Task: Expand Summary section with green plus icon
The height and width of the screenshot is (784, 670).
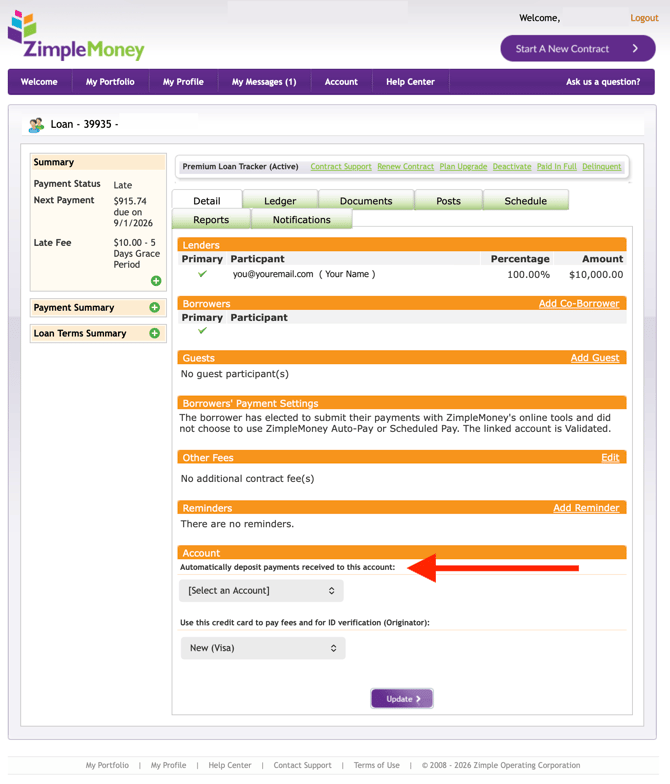Action: 156,281
